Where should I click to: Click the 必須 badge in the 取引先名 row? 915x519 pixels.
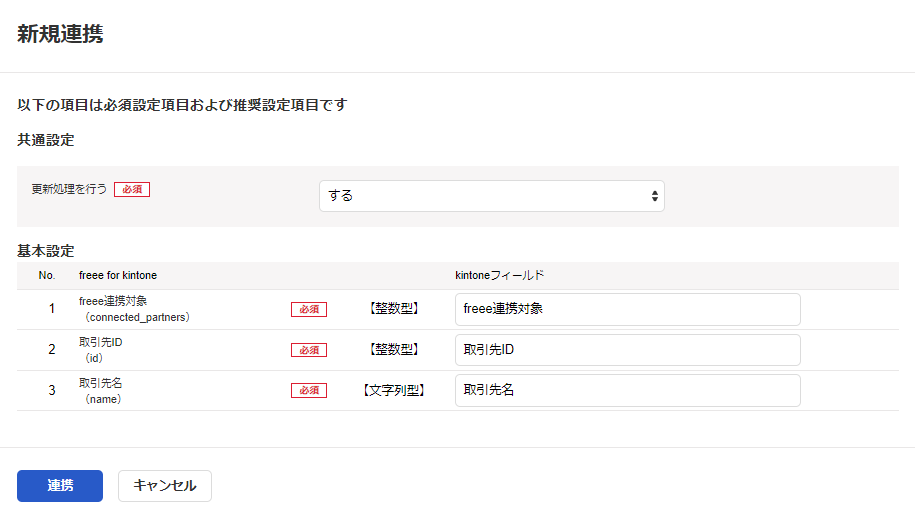click(309, 391)
